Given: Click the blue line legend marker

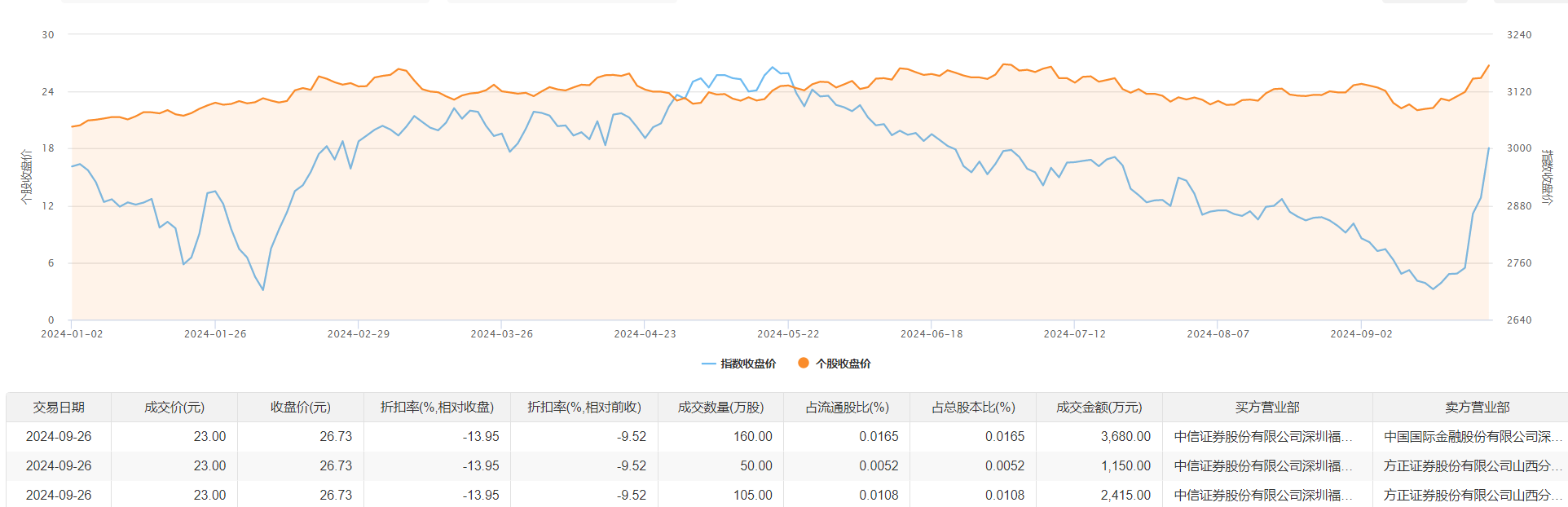Looking at the screenshot, I should pos(708,364).
